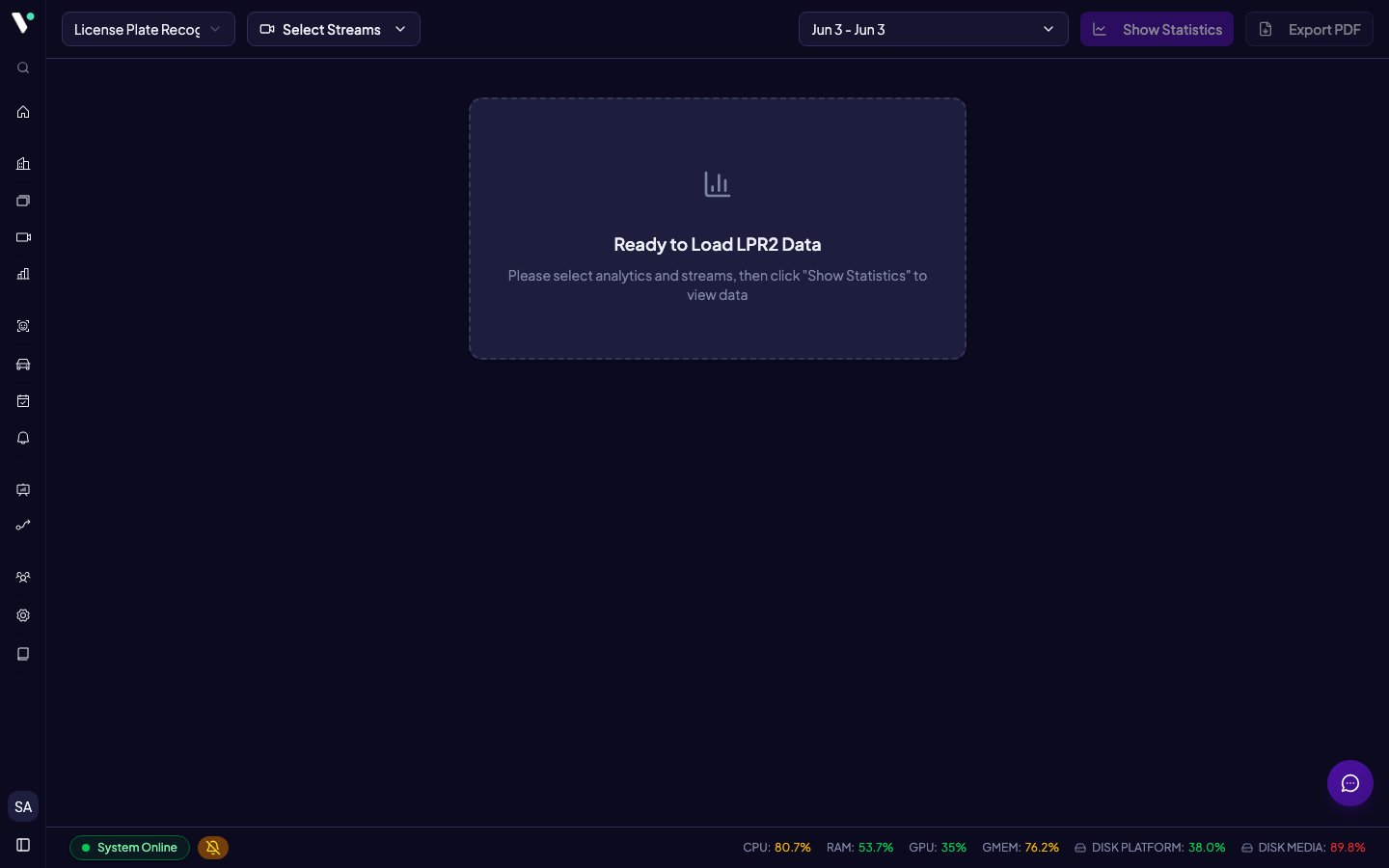
Task: Open the SA user avatar menu
Action: (x=23, y=806)
